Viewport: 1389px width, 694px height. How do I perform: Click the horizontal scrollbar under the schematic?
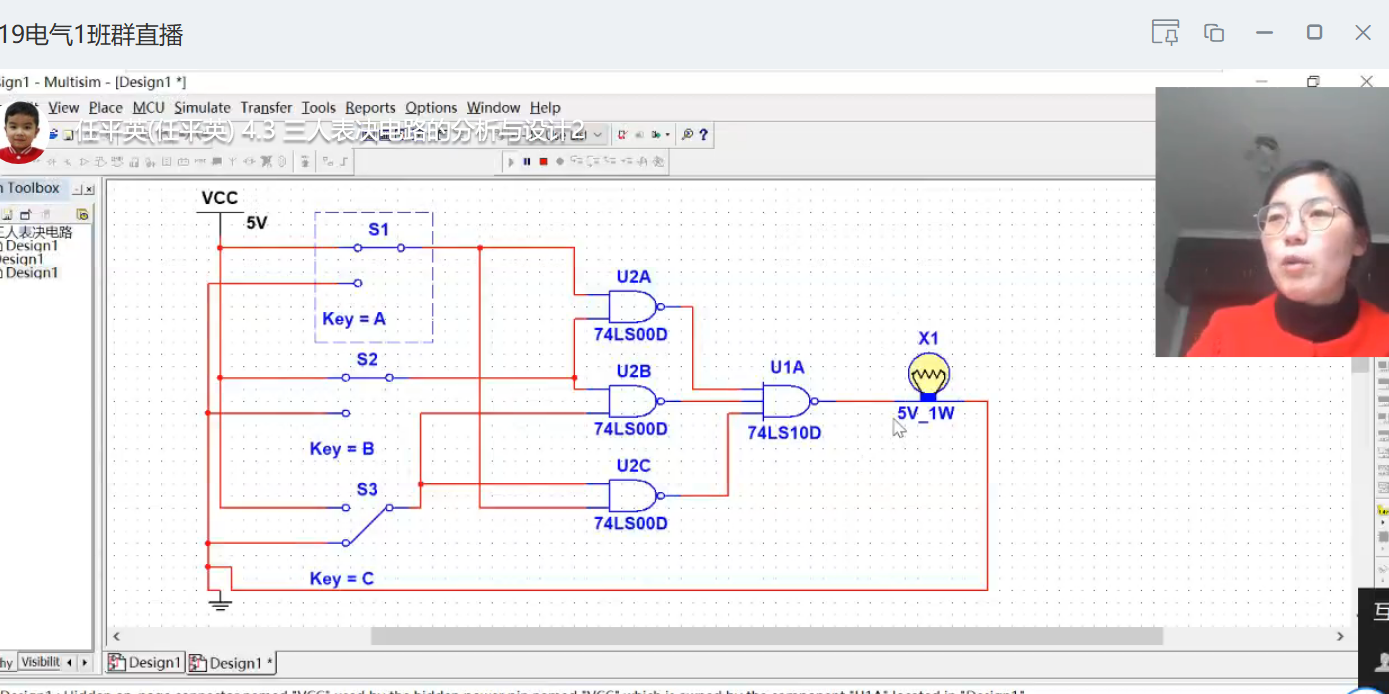[766, 636]
